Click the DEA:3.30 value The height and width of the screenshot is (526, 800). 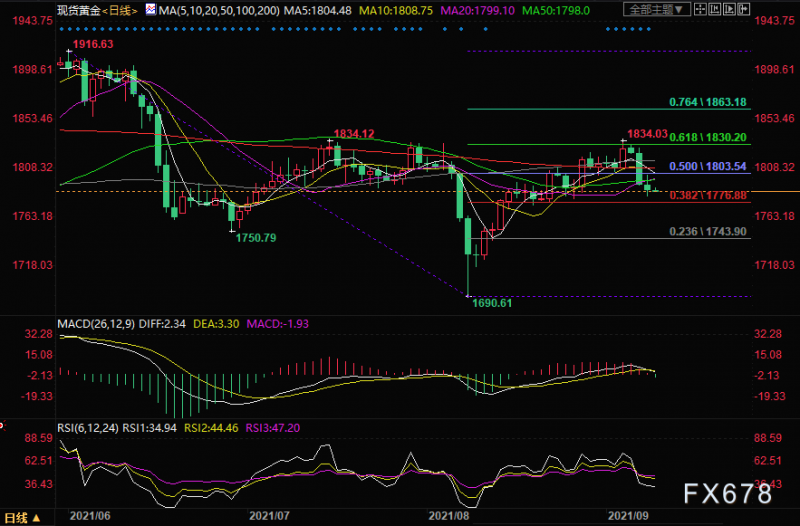point(216,324)
